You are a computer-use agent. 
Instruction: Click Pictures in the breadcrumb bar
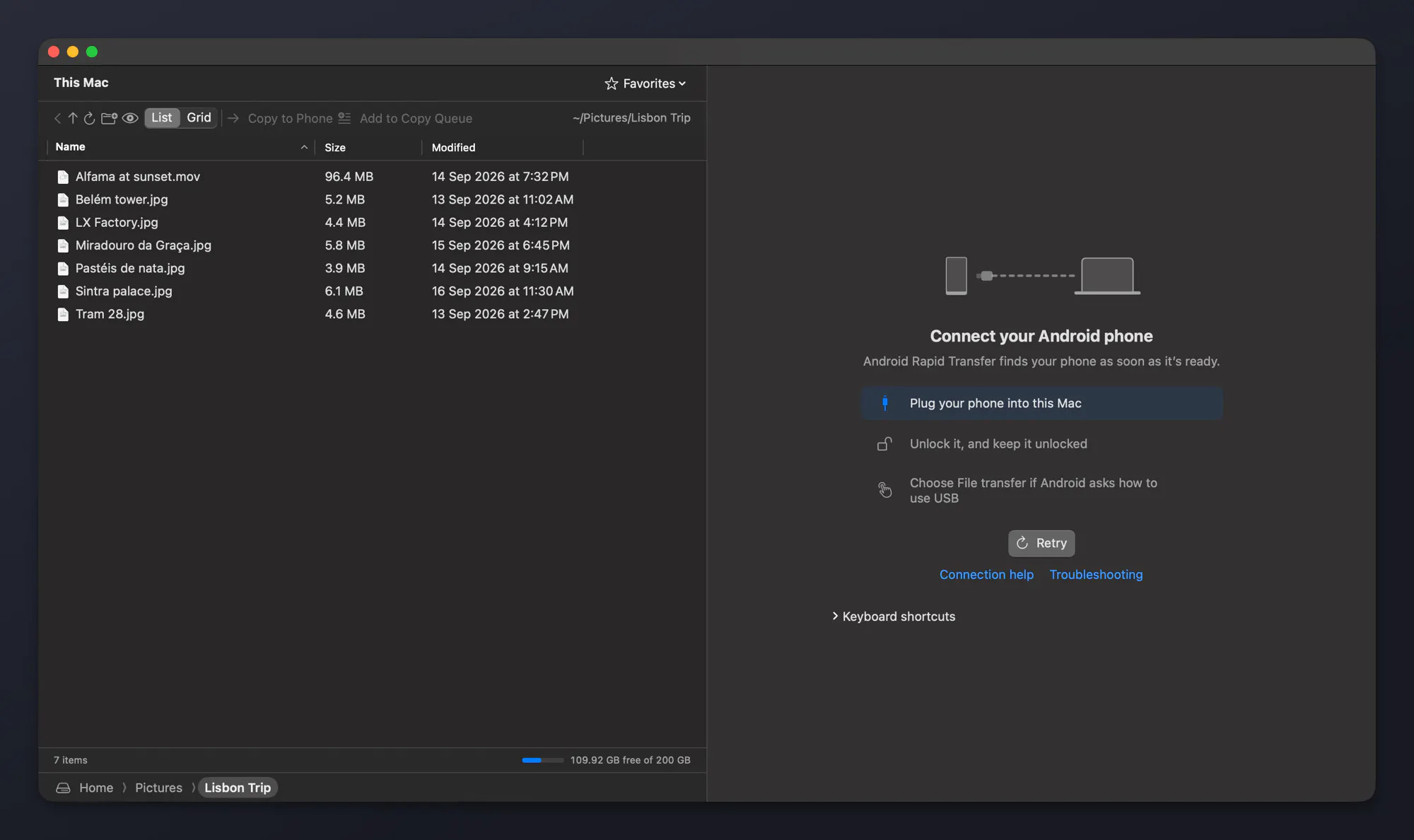pyautogui.click(x=158, y=788)
